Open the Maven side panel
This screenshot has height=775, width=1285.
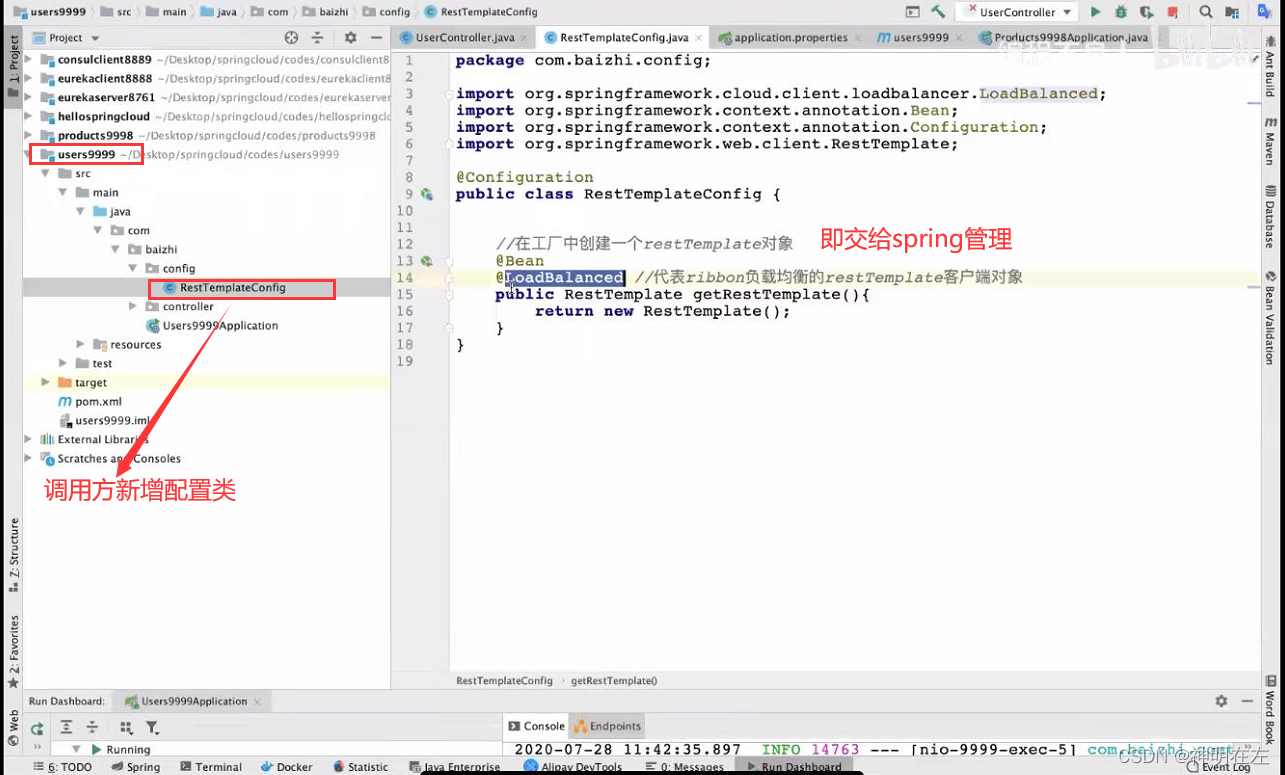point(1270,142)
